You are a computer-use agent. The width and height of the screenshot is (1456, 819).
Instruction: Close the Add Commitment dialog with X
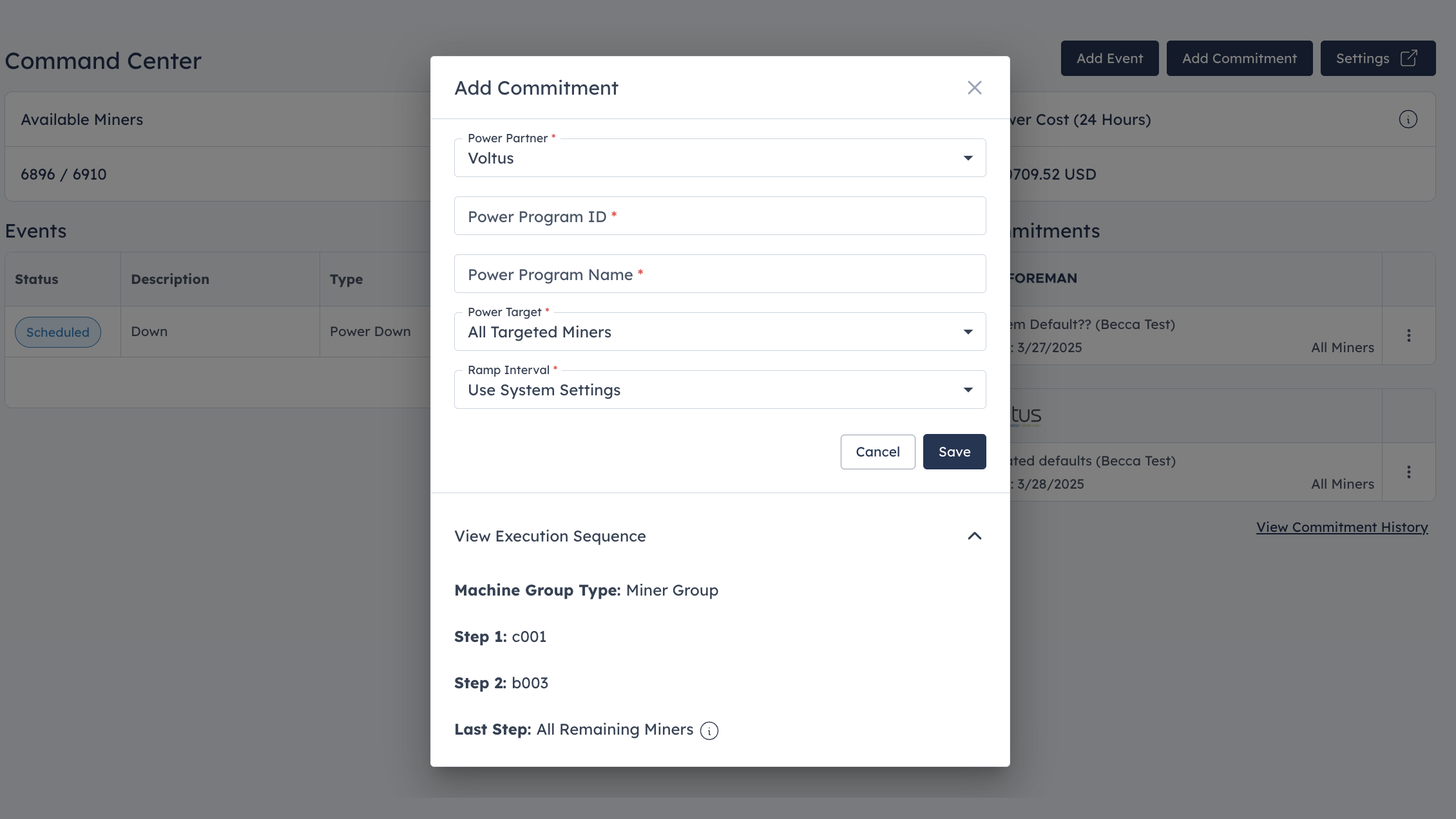974,88
